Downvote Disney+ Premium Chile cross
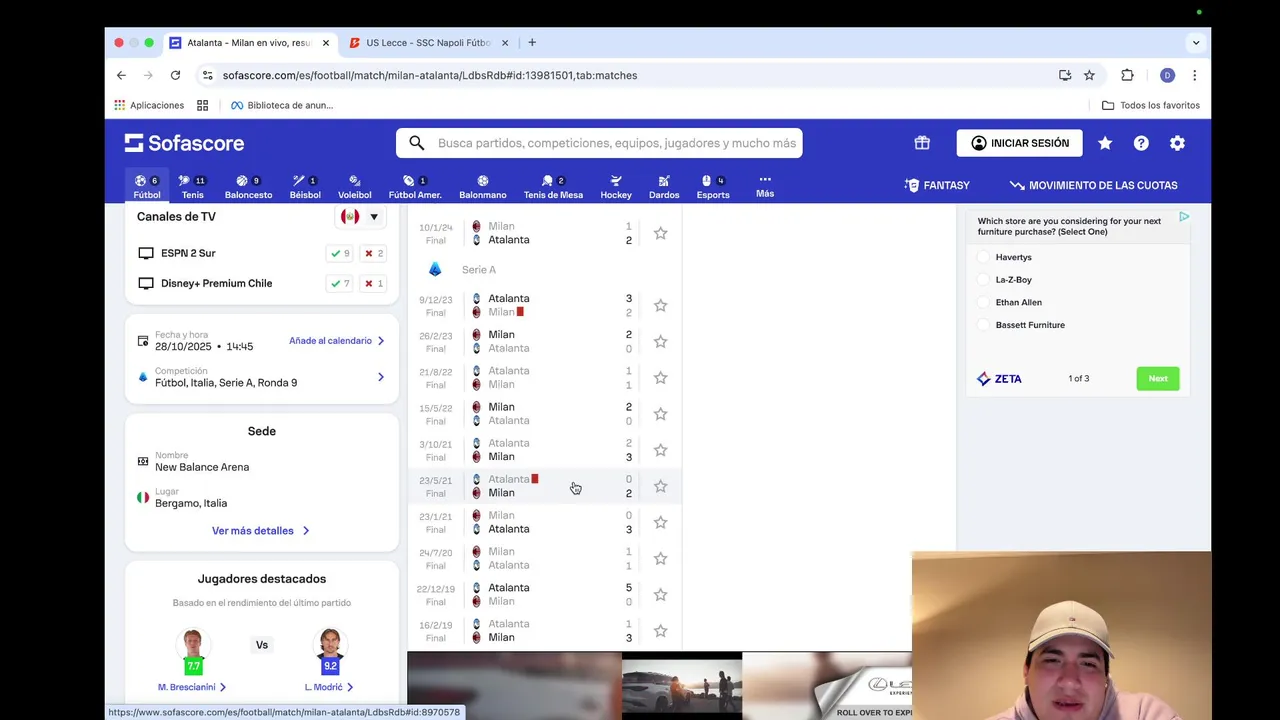This screenshot has height=720, width=1280. tap(374, 283)
